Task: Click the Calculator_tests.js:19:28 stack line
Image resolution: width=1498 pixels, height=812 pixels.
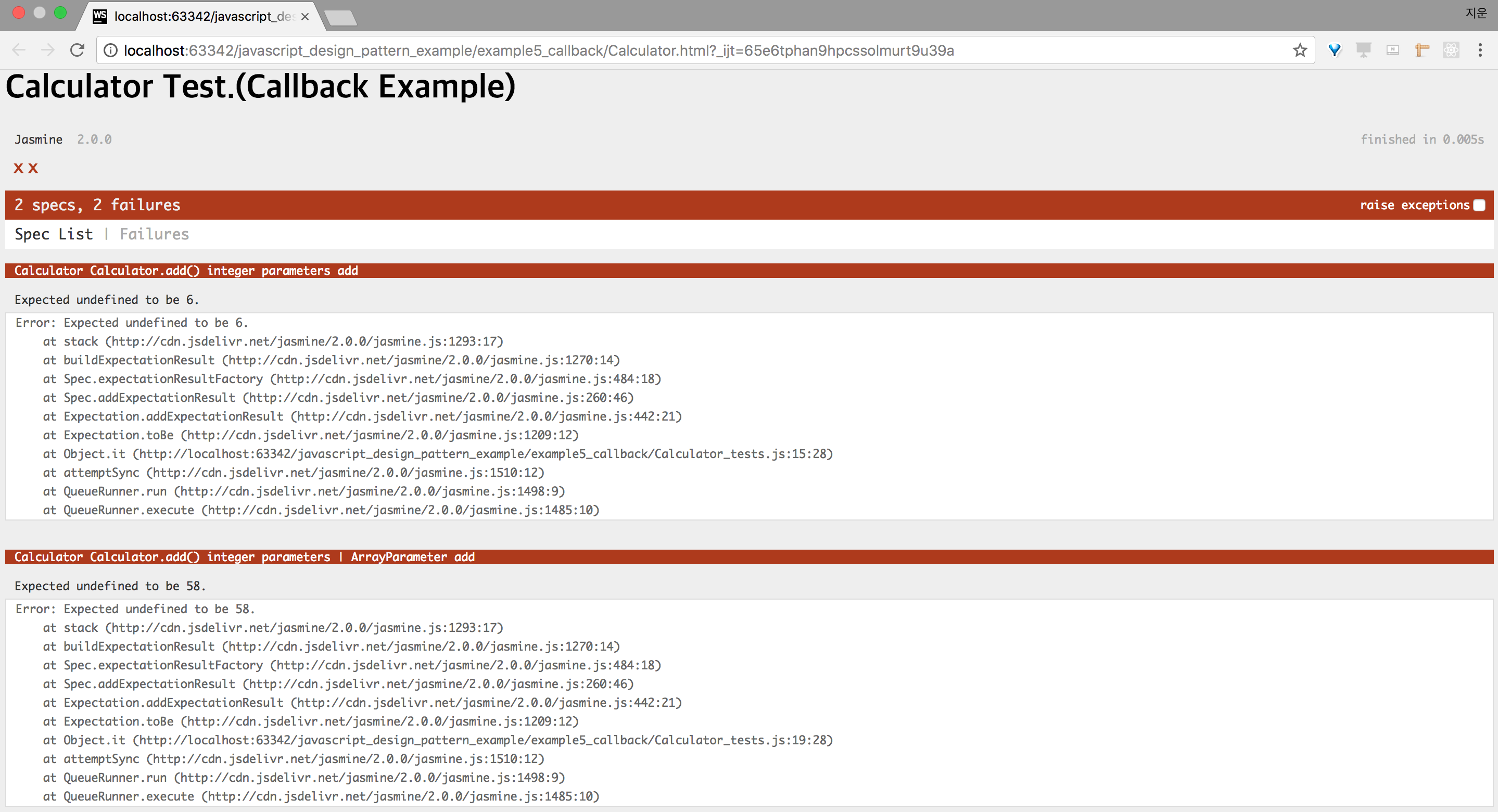Action: tap(438, 740)
